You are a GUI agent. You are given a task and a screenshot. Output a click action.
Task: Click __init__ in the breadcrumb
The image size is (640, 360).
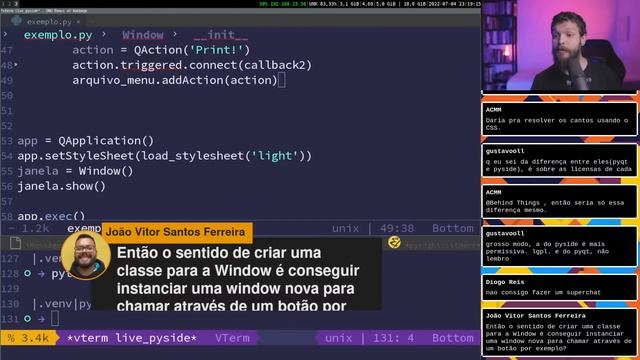pos(221,35)
